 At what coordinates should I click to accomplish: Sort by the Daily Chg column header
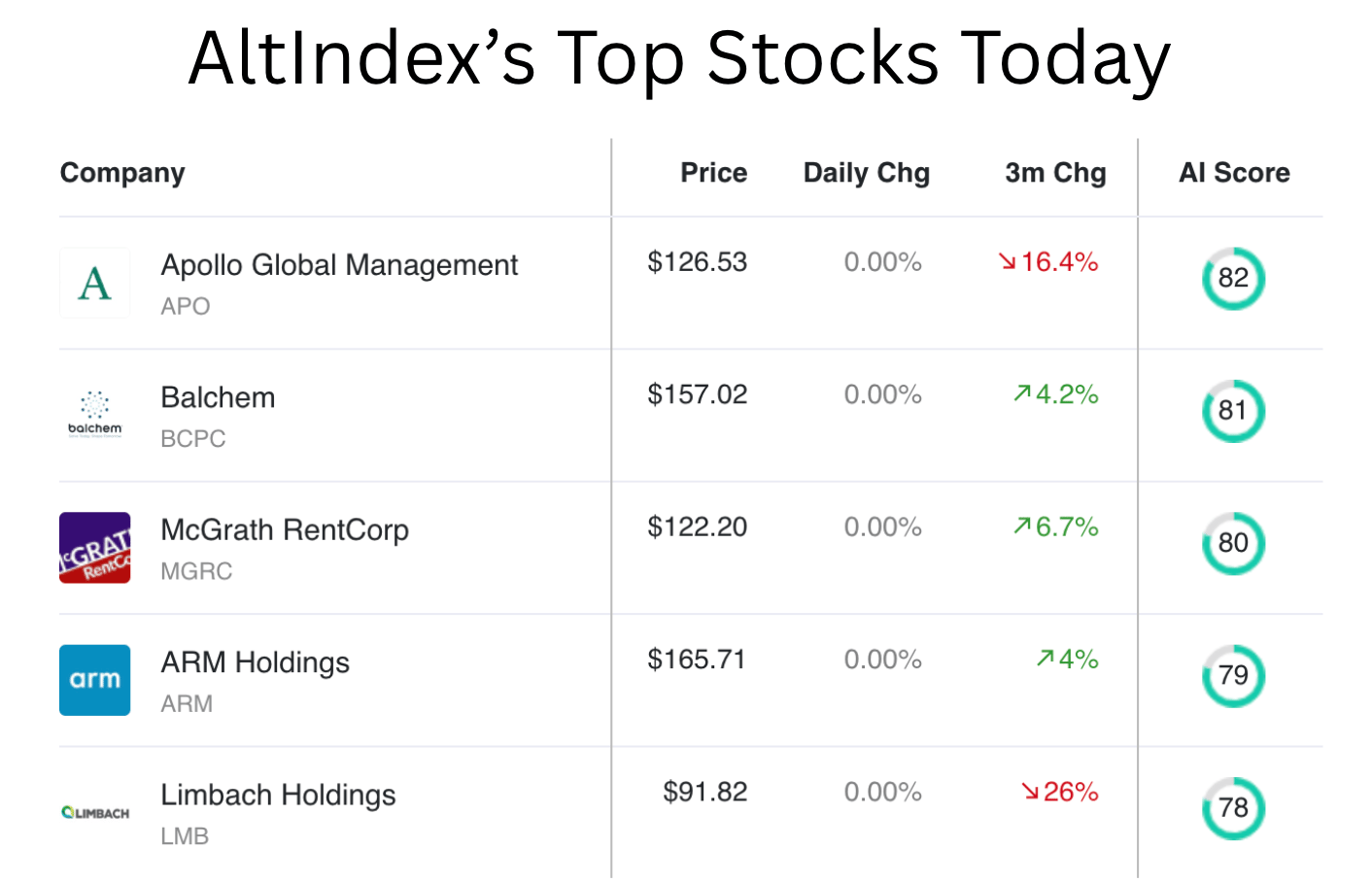pos(866,173)
